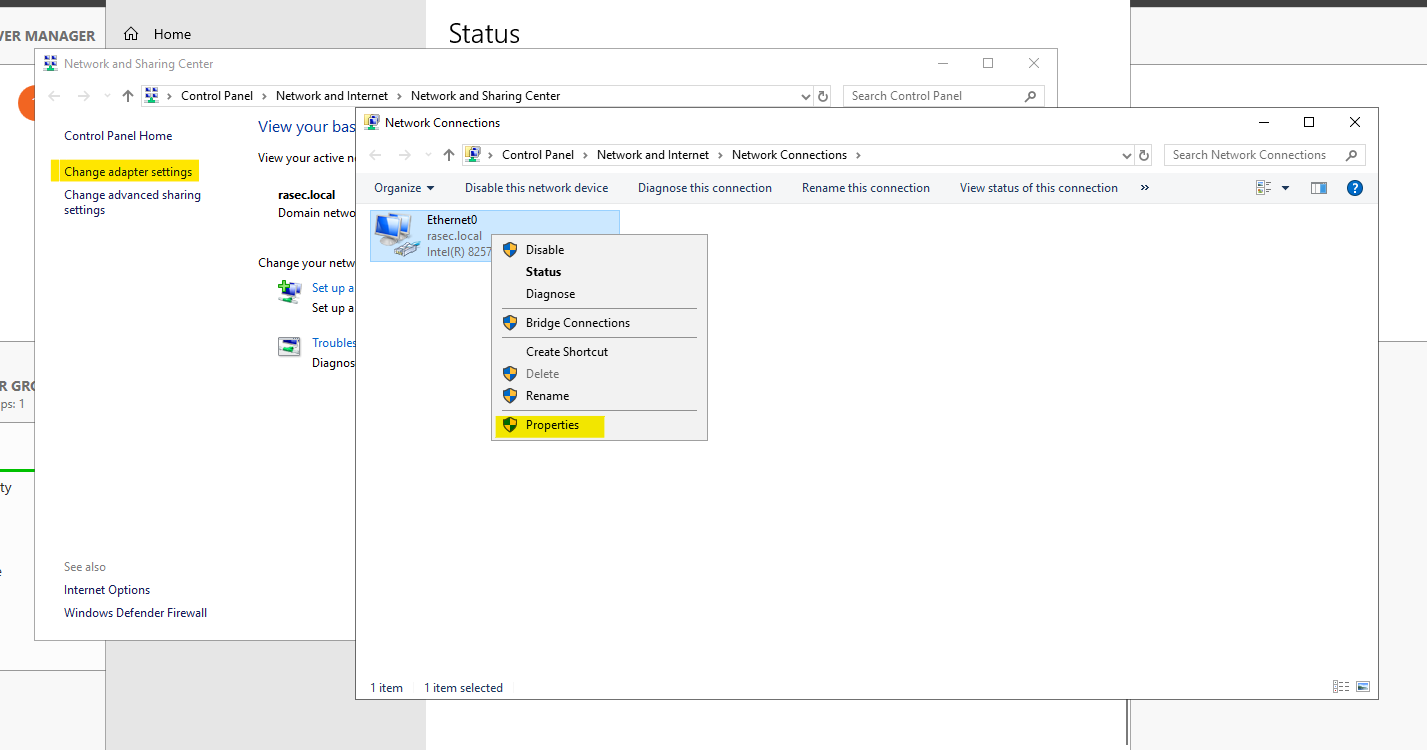Screen dimensions: 1427x750
Task: Click Network and Internet breadcrumb in Network Connections
Action: (x=653, y=155)
